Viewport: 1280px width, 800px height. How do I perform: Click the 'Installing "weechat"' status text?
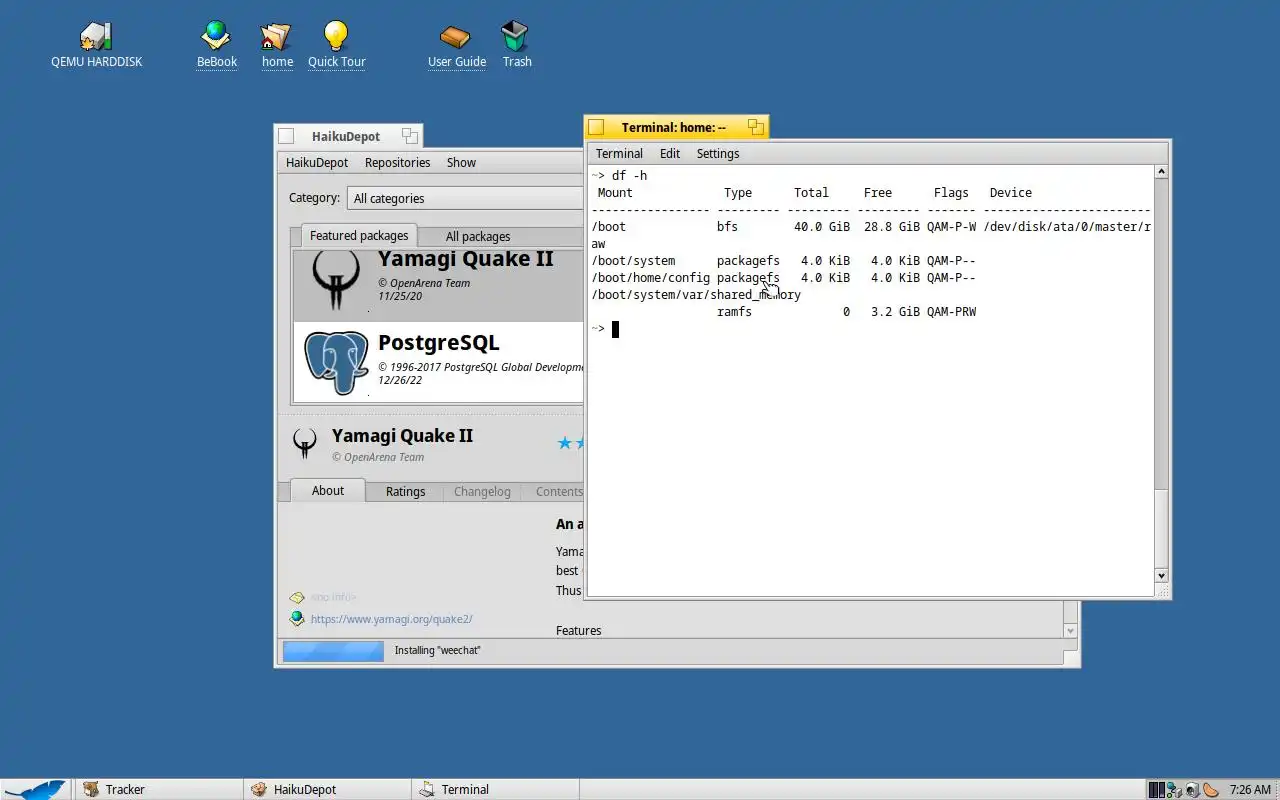(438, 651)
